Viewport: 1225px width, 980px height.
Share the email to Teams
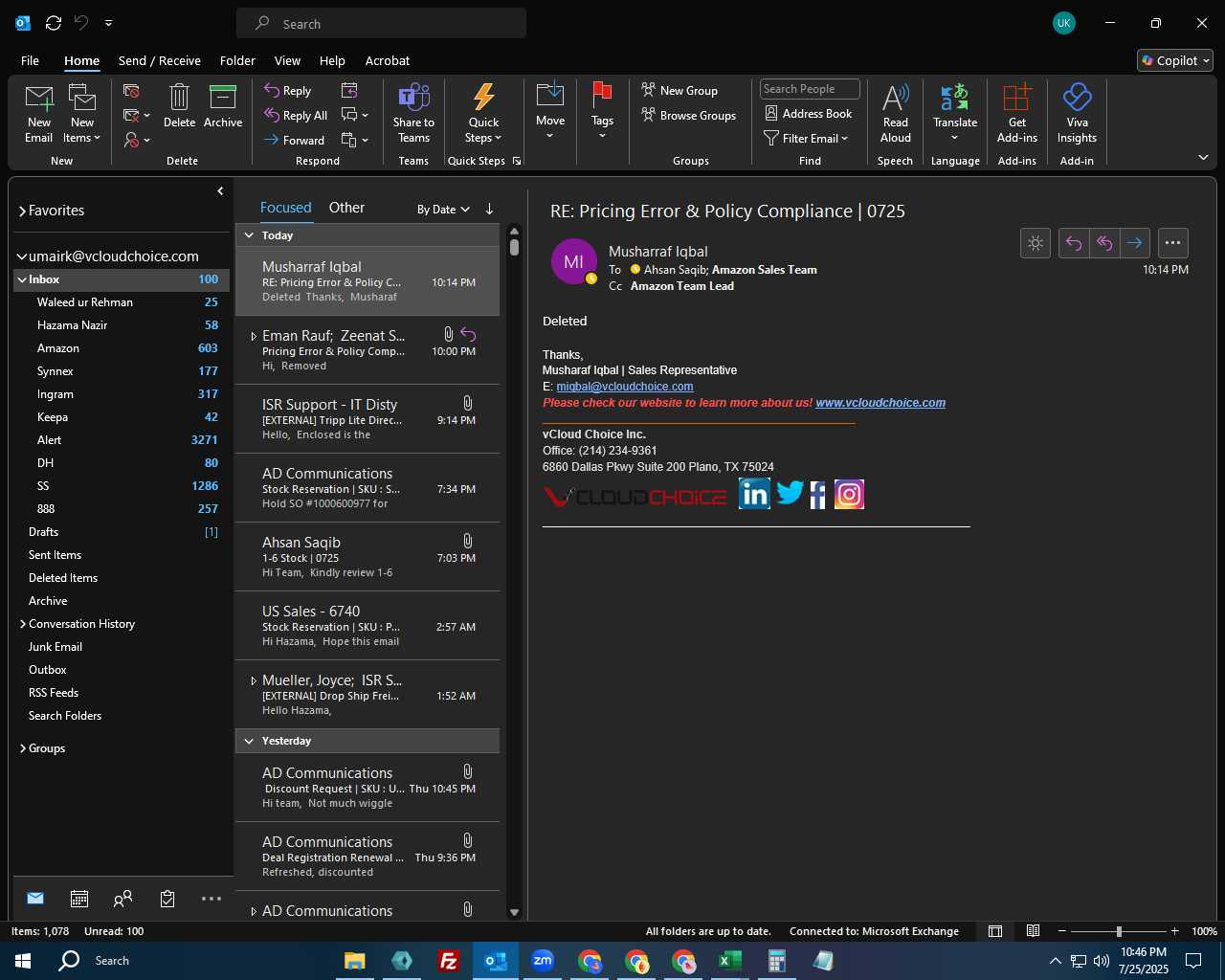413,114
